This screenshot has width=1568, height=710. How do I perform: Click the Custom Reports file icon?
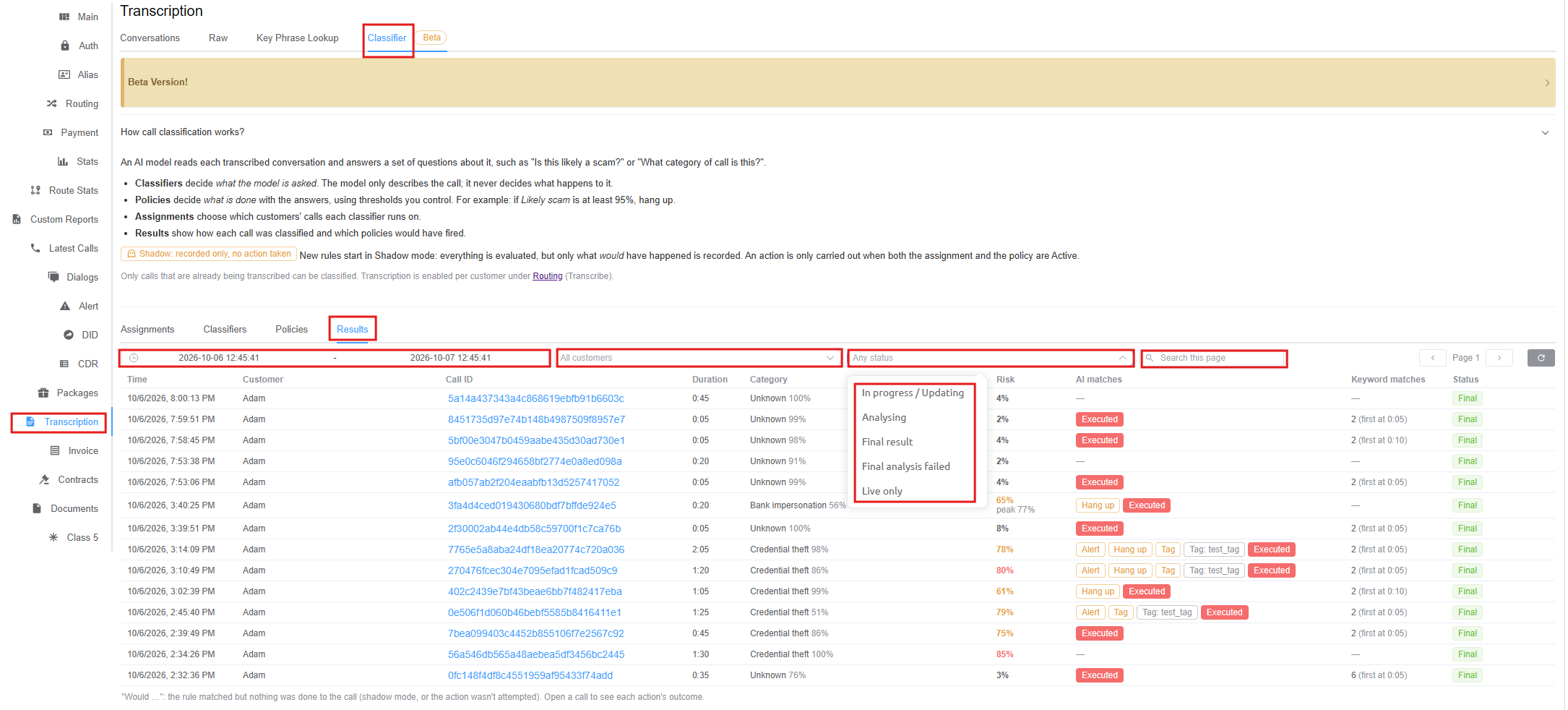17,219
